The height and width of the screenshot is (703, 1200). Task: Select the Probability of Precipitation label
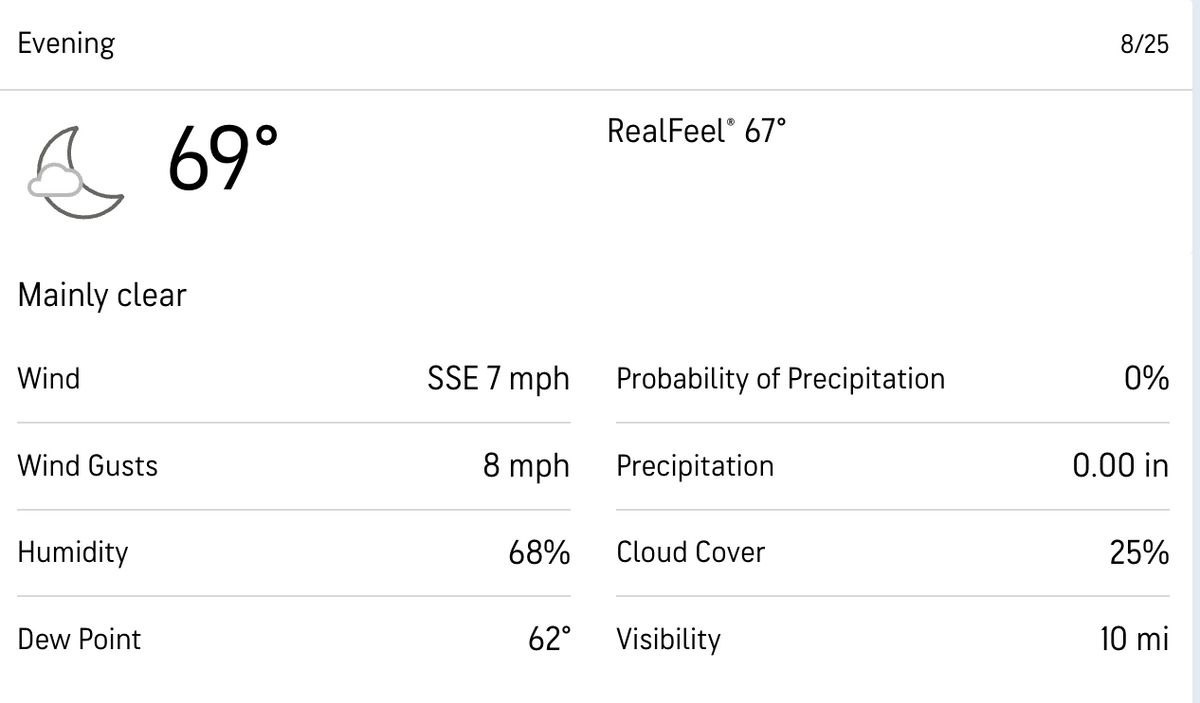coord(780,379)
